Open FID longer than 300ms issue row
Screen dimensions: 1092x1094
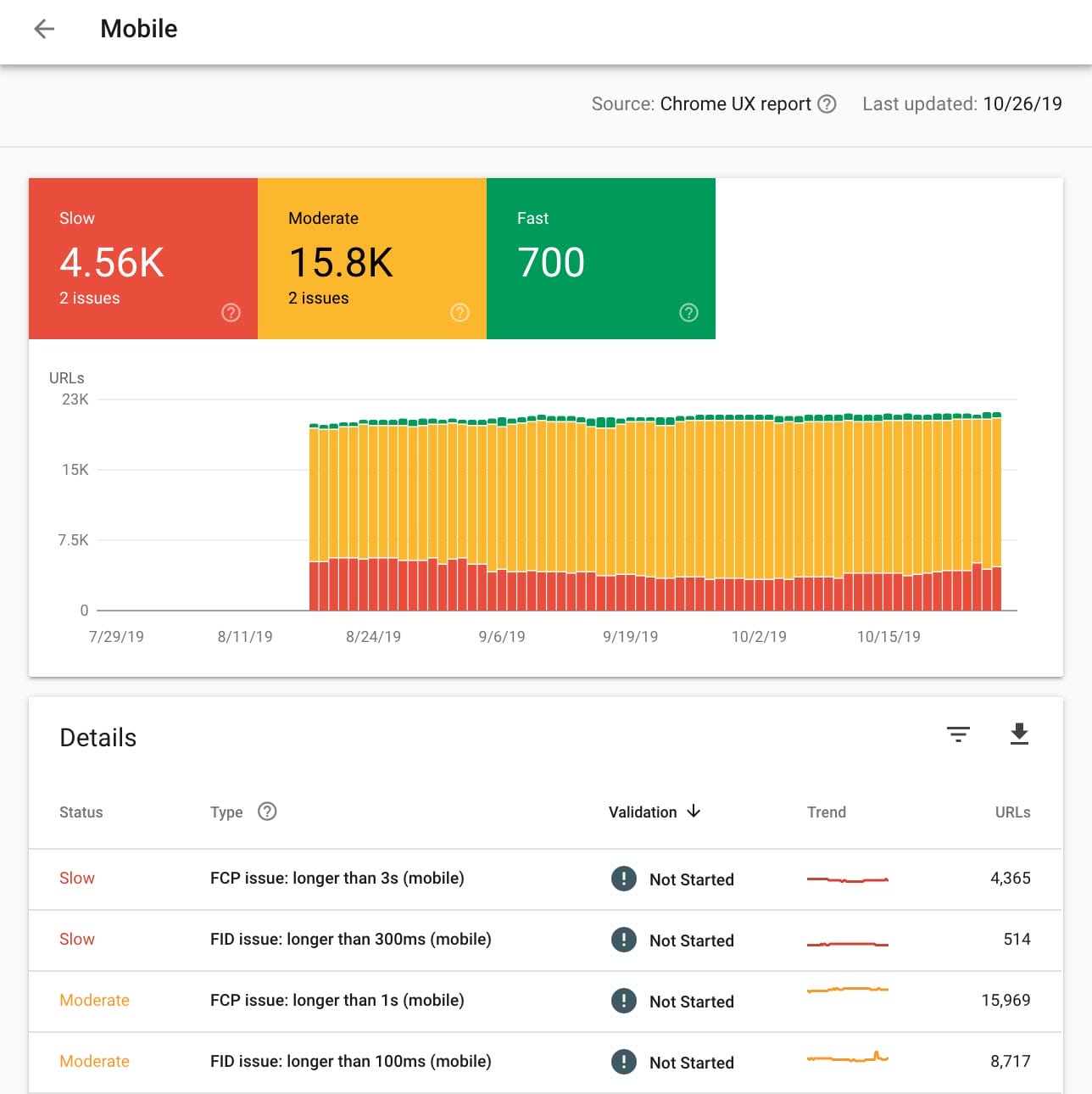[x=350, y=940]
